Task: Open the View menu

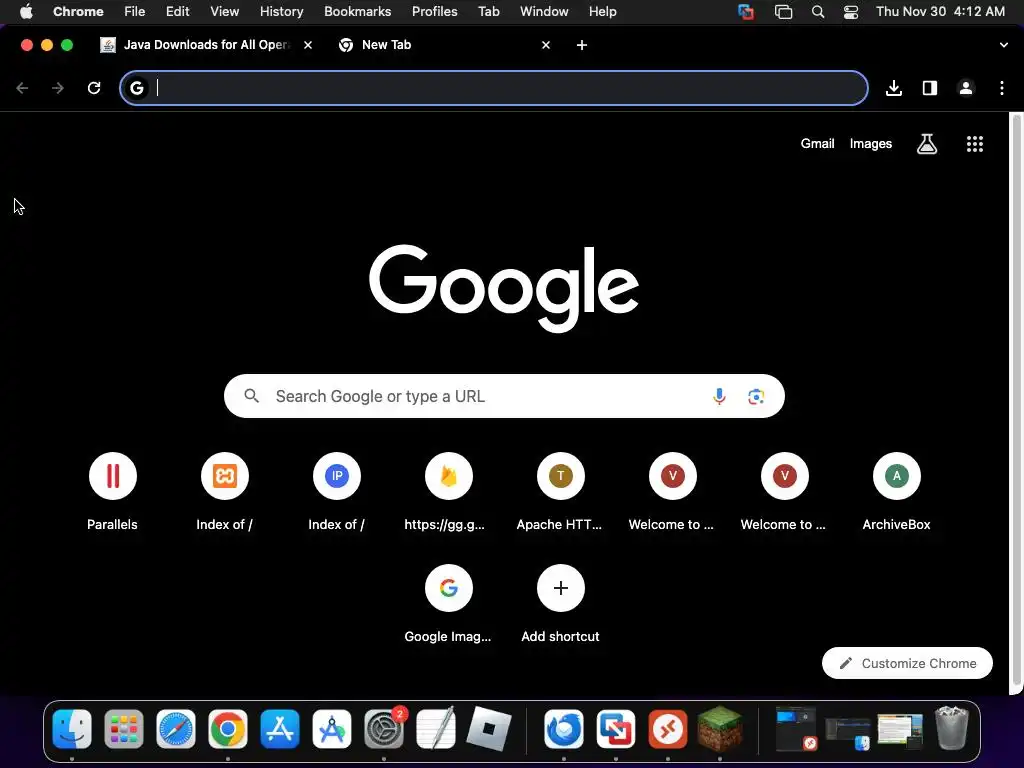Action: pos(225,12)
